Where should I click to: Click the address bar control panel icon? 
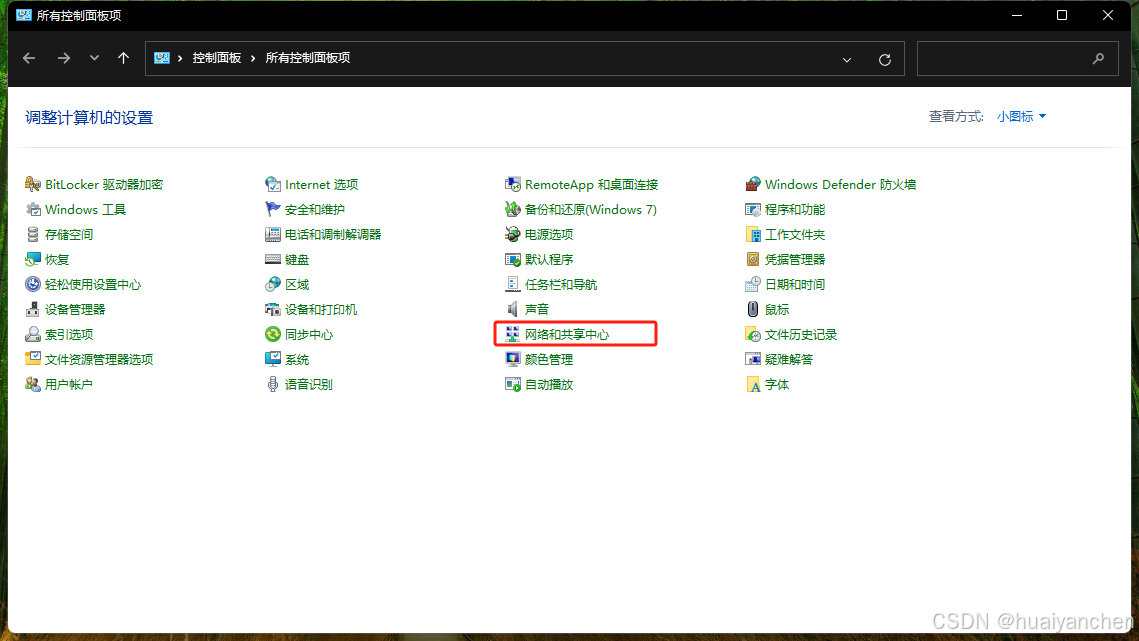(x=162, y=58)
